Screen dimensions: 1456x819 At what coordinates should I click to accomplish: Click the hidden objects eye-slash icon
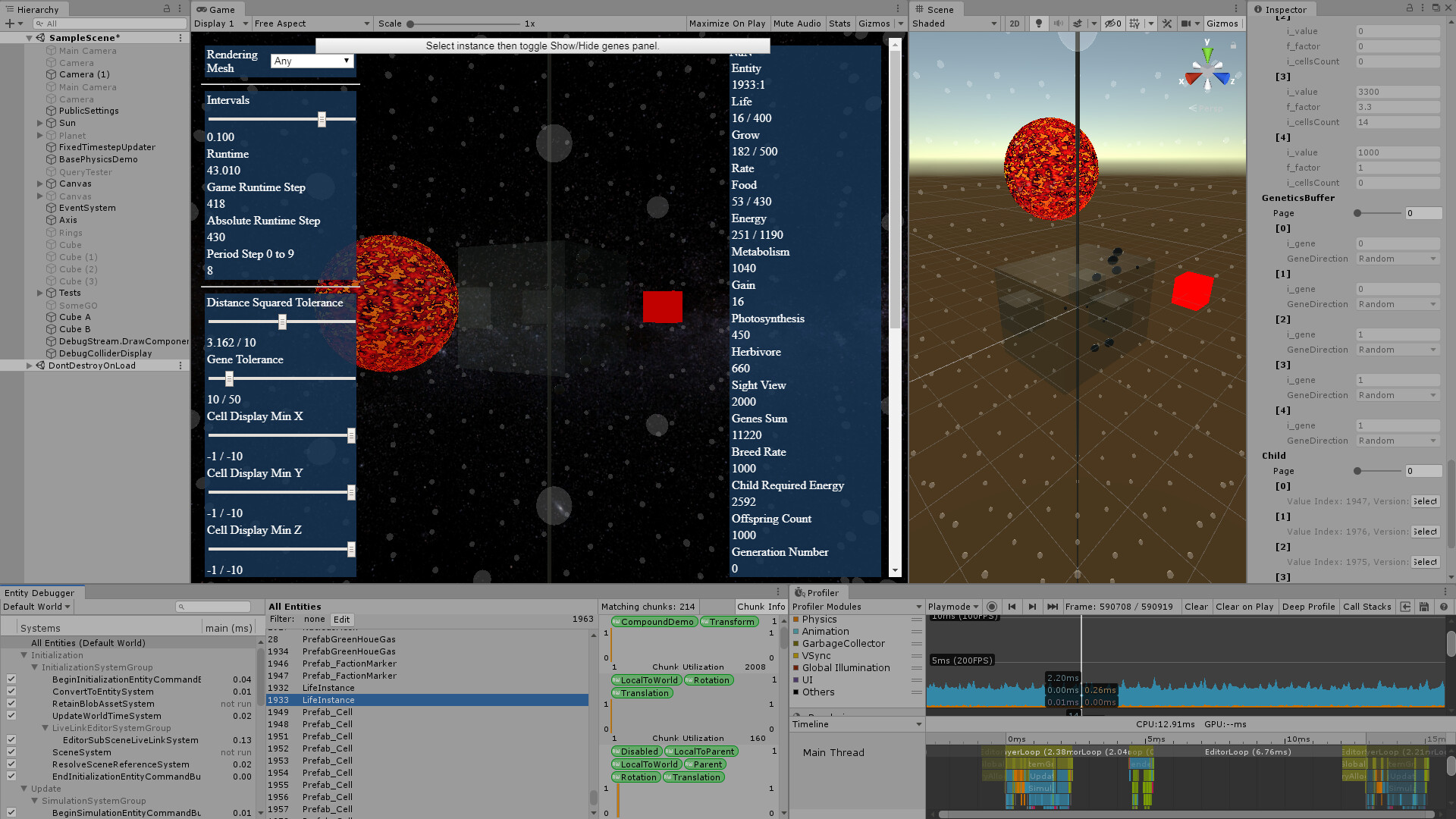tap(1112, 24)
